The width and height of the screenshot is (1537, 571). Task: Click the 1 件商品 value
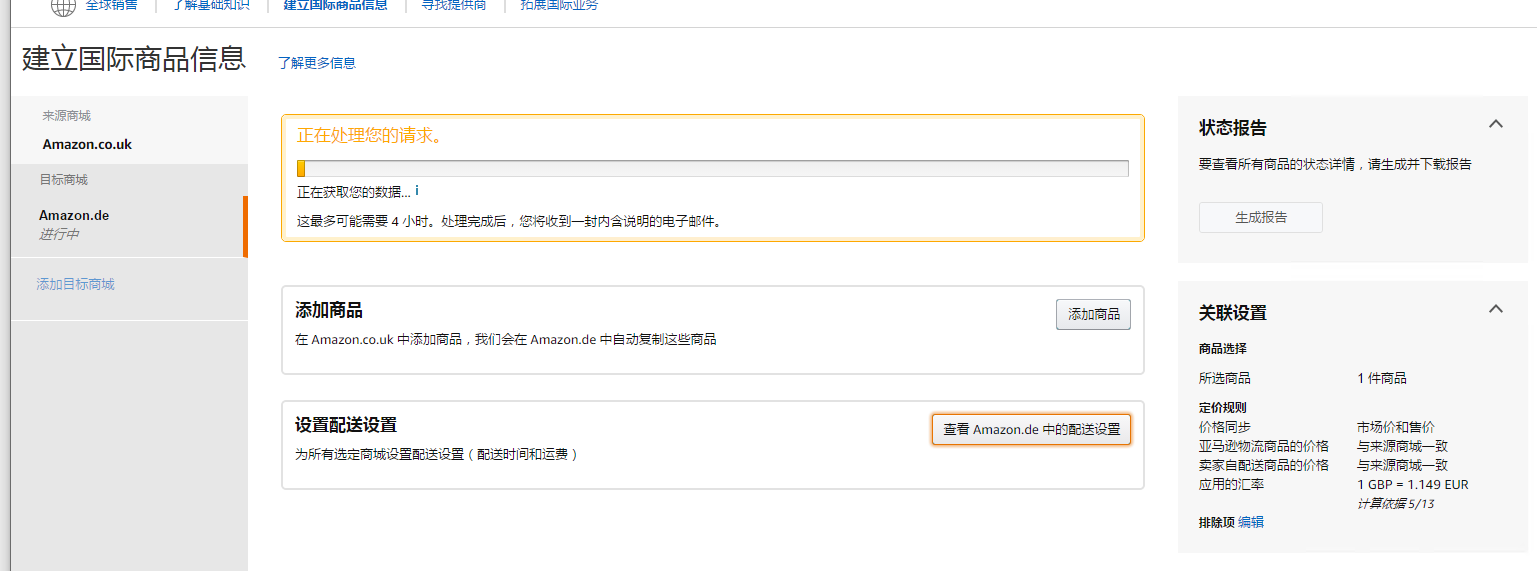[x=1382, y=378]
